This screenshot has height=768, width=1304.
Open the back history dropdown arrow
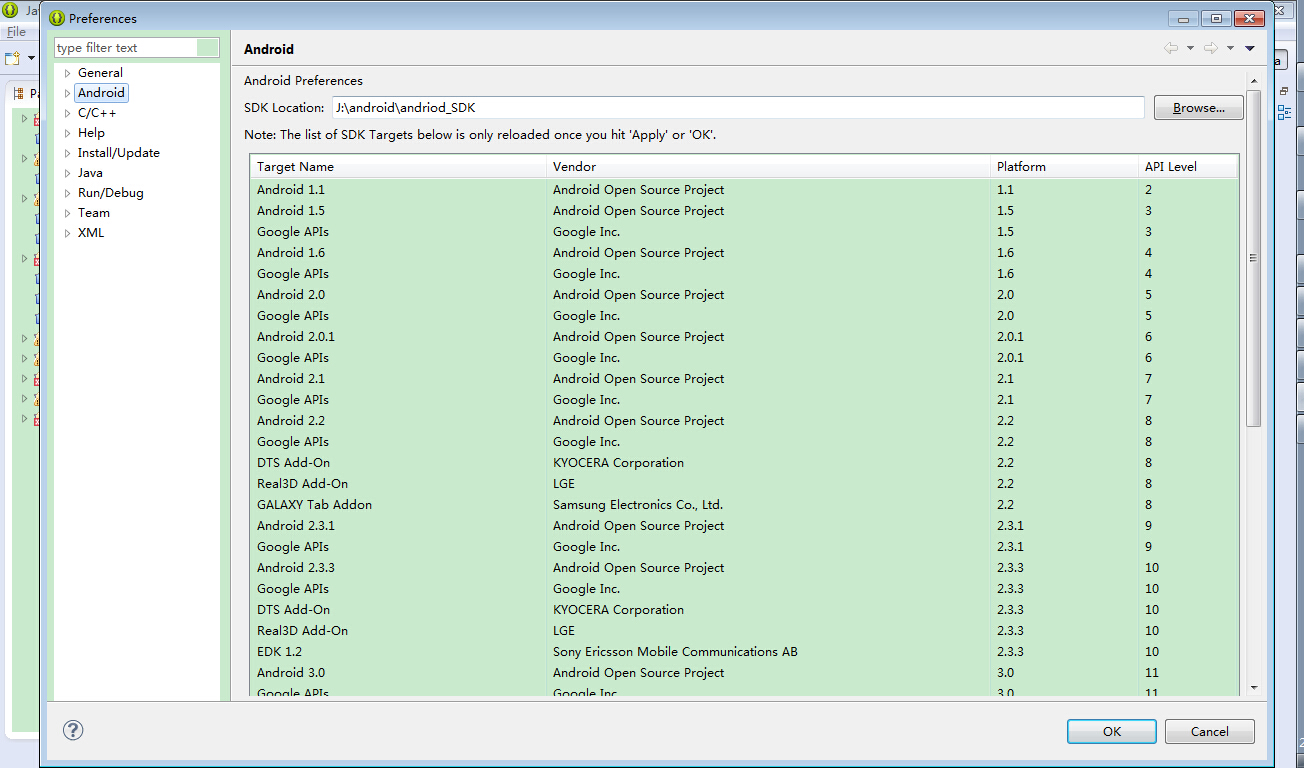[1190, 48]
